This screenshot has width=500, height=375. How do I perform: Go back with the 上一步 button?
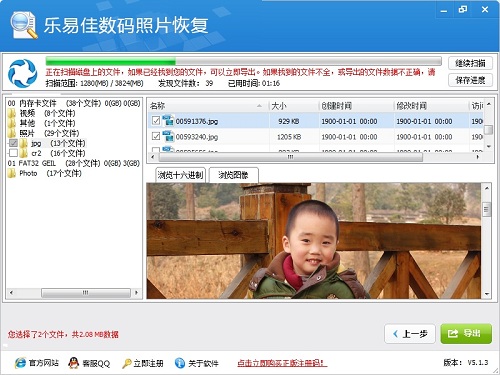[410, 334]
